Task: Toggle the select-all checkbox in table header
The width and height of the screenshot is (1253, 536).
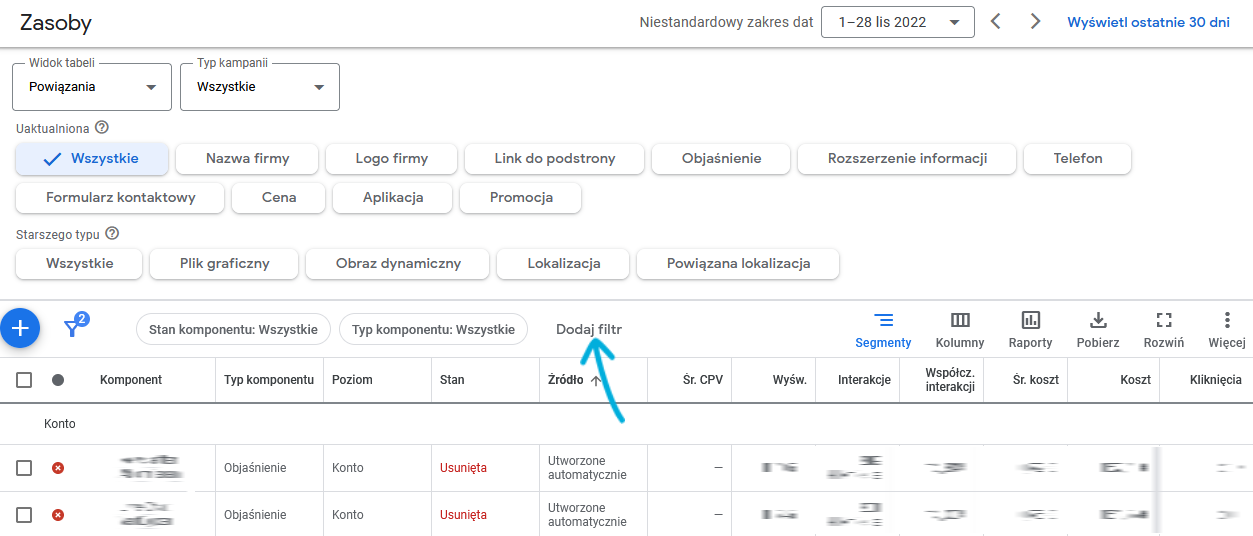Action: point(24,380)
